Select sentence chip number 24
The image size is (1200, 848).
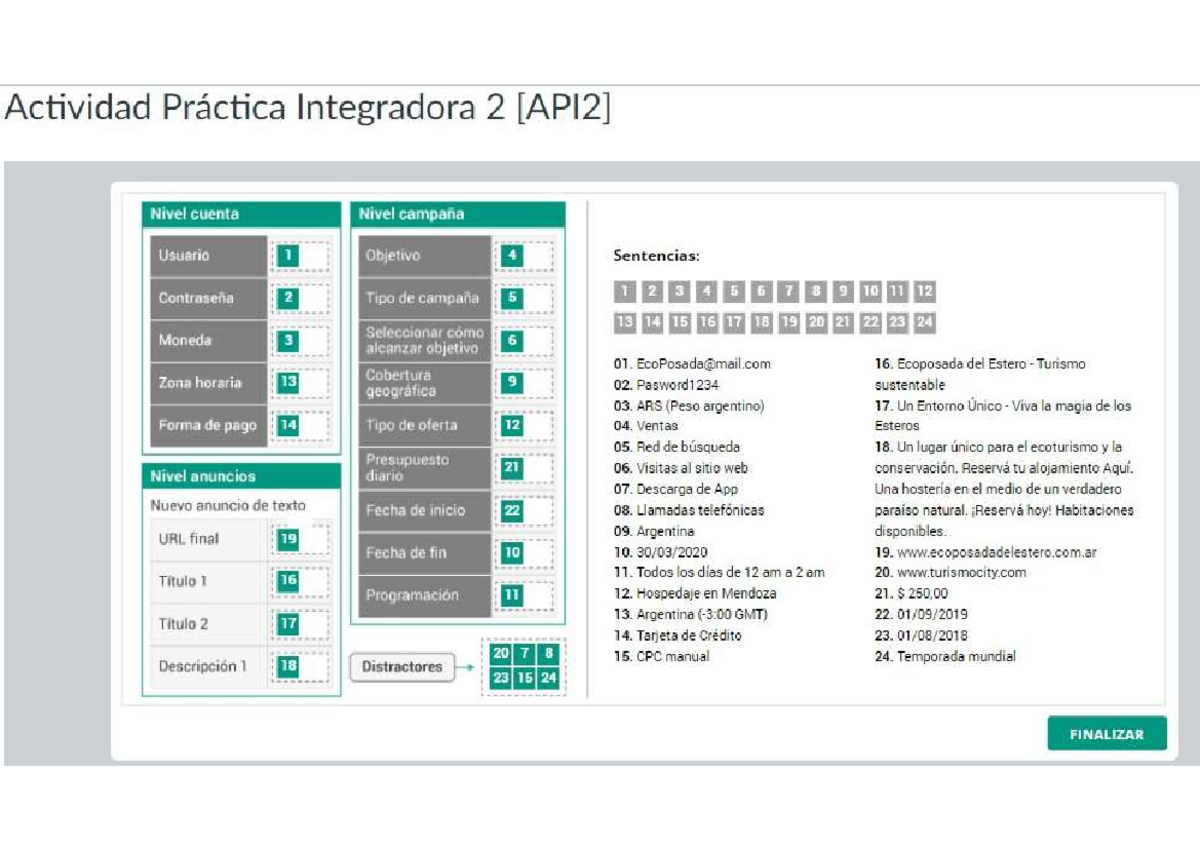(x=922, y=323)
